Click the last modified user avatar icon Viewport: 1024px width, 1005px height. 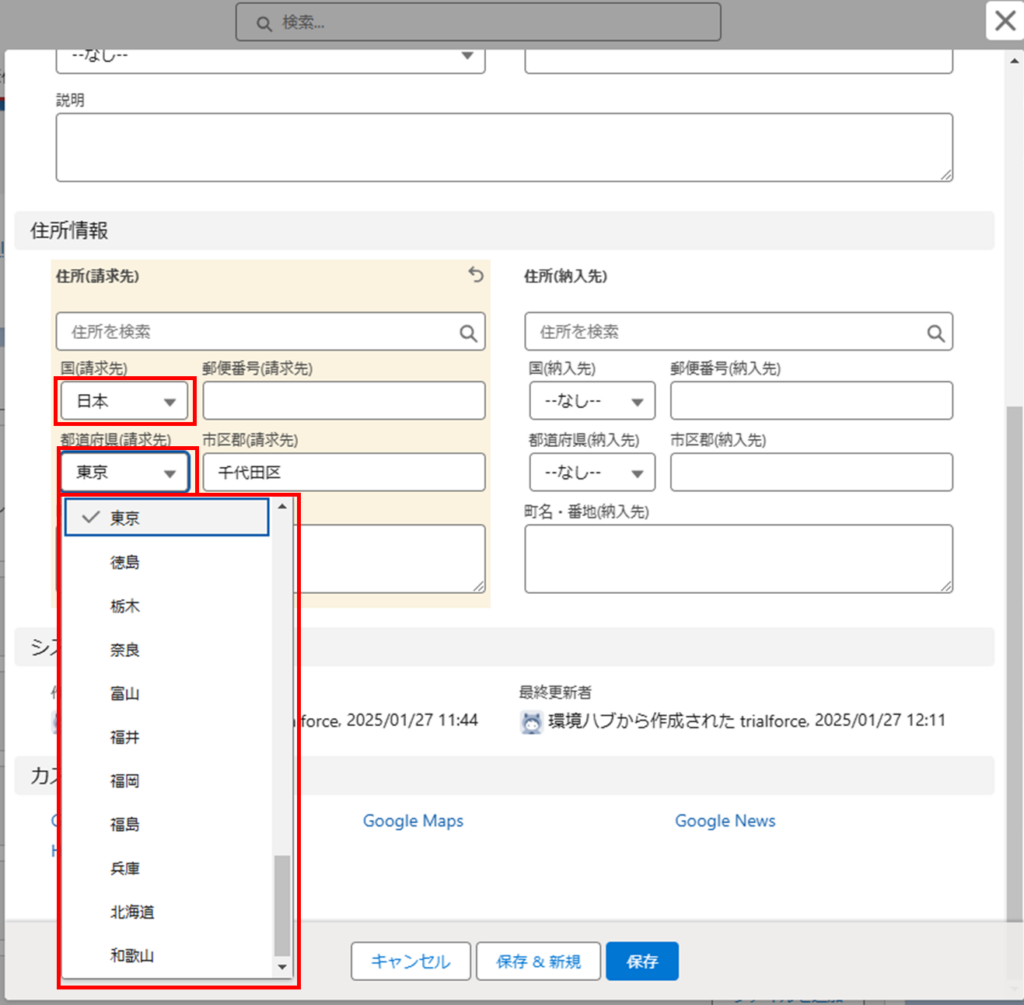(531, 722)
